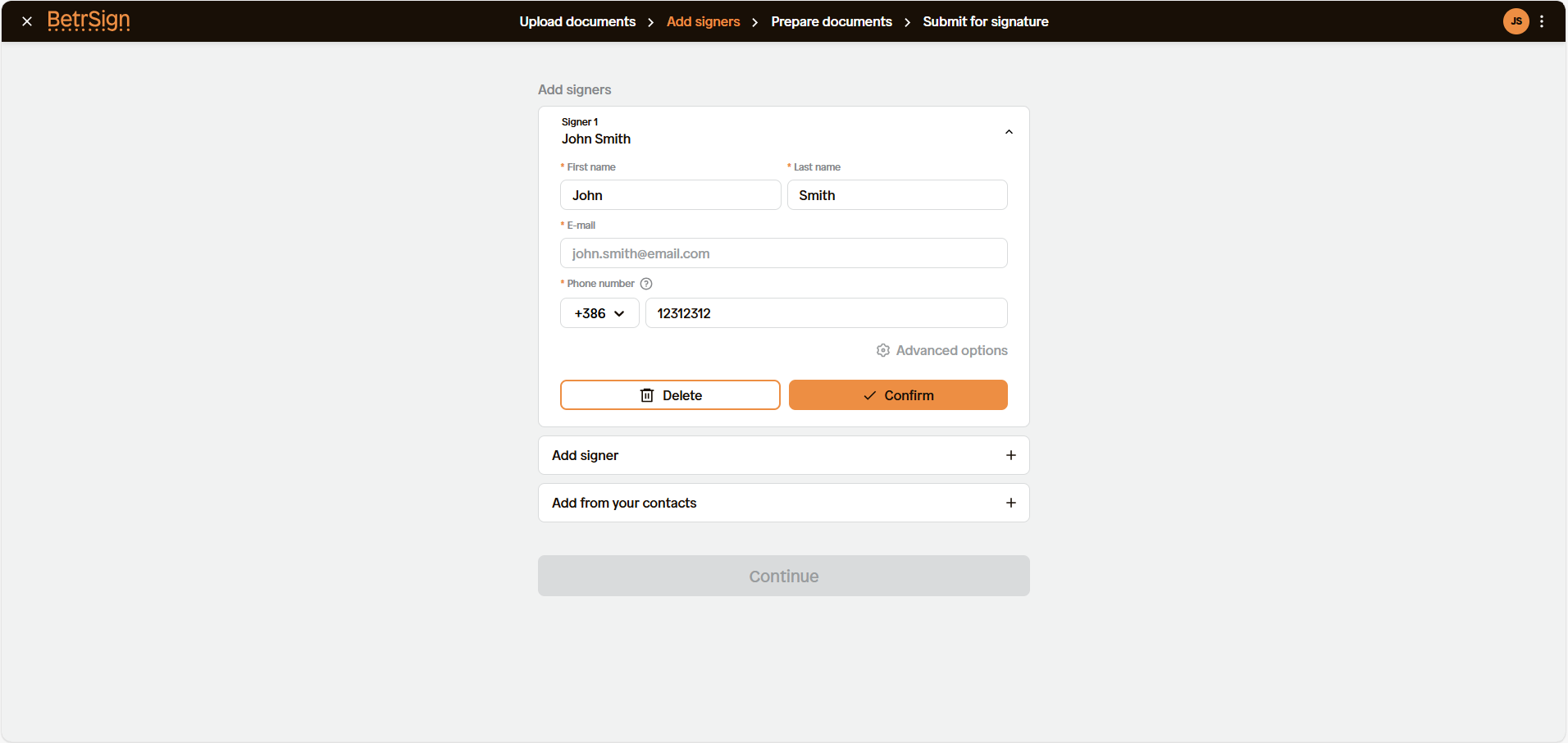This screenshot has height=743, width=1568.
Task: Click the disabled Continue button
Action: tap(783, 576)
